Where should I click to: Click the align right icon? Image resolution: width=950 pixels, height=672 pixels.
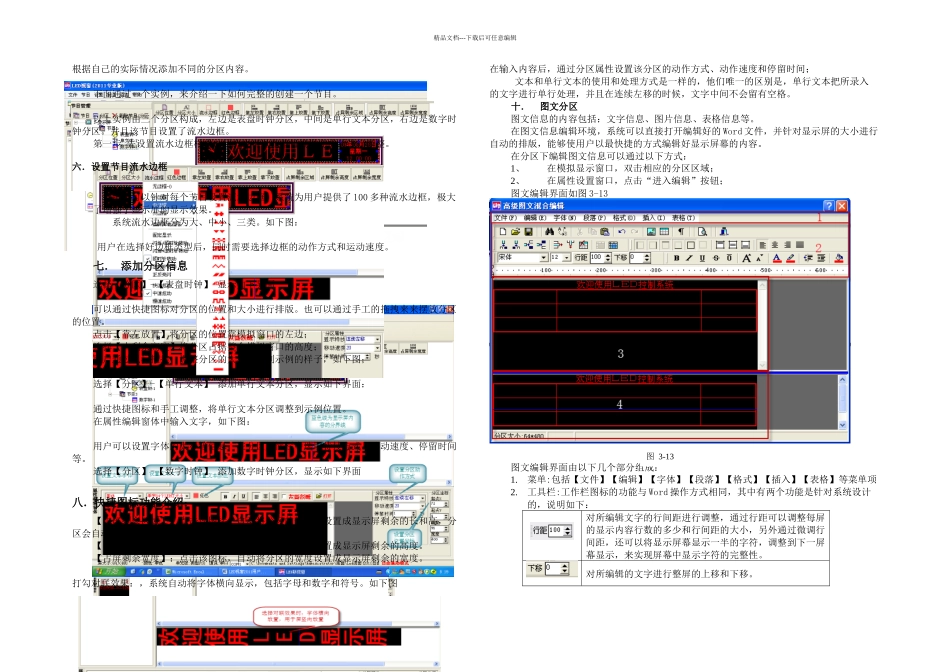[788, 245]
